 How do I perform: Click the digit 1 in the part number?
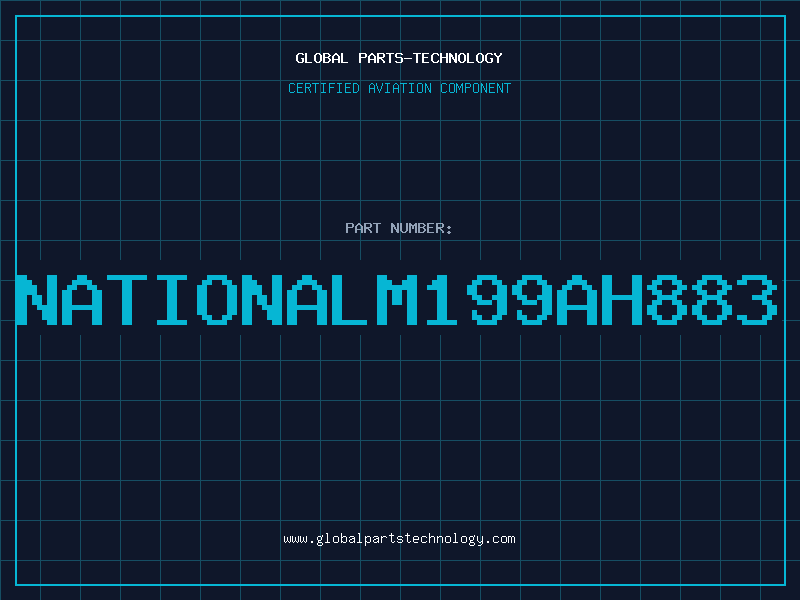click(444, 299)
